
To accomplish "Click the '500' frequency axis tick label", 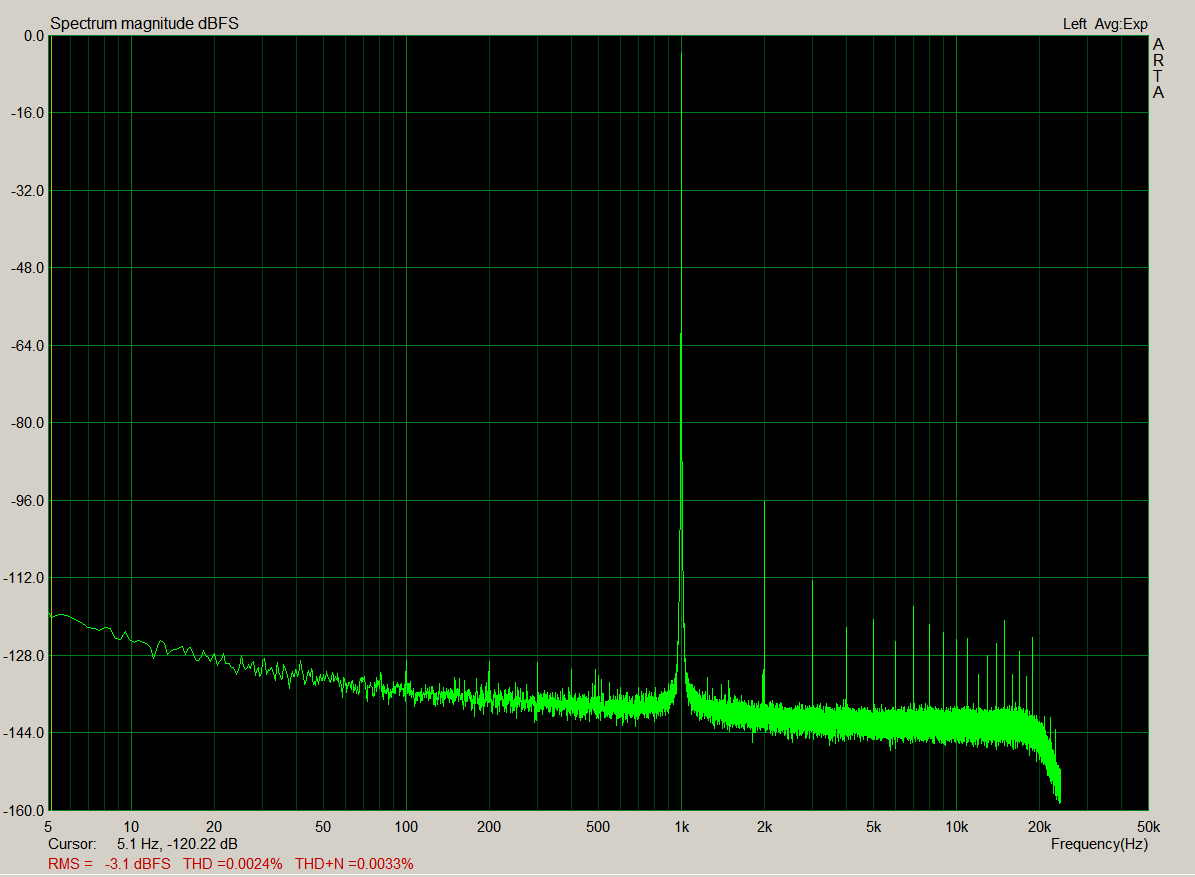I will tap(598, 827).
